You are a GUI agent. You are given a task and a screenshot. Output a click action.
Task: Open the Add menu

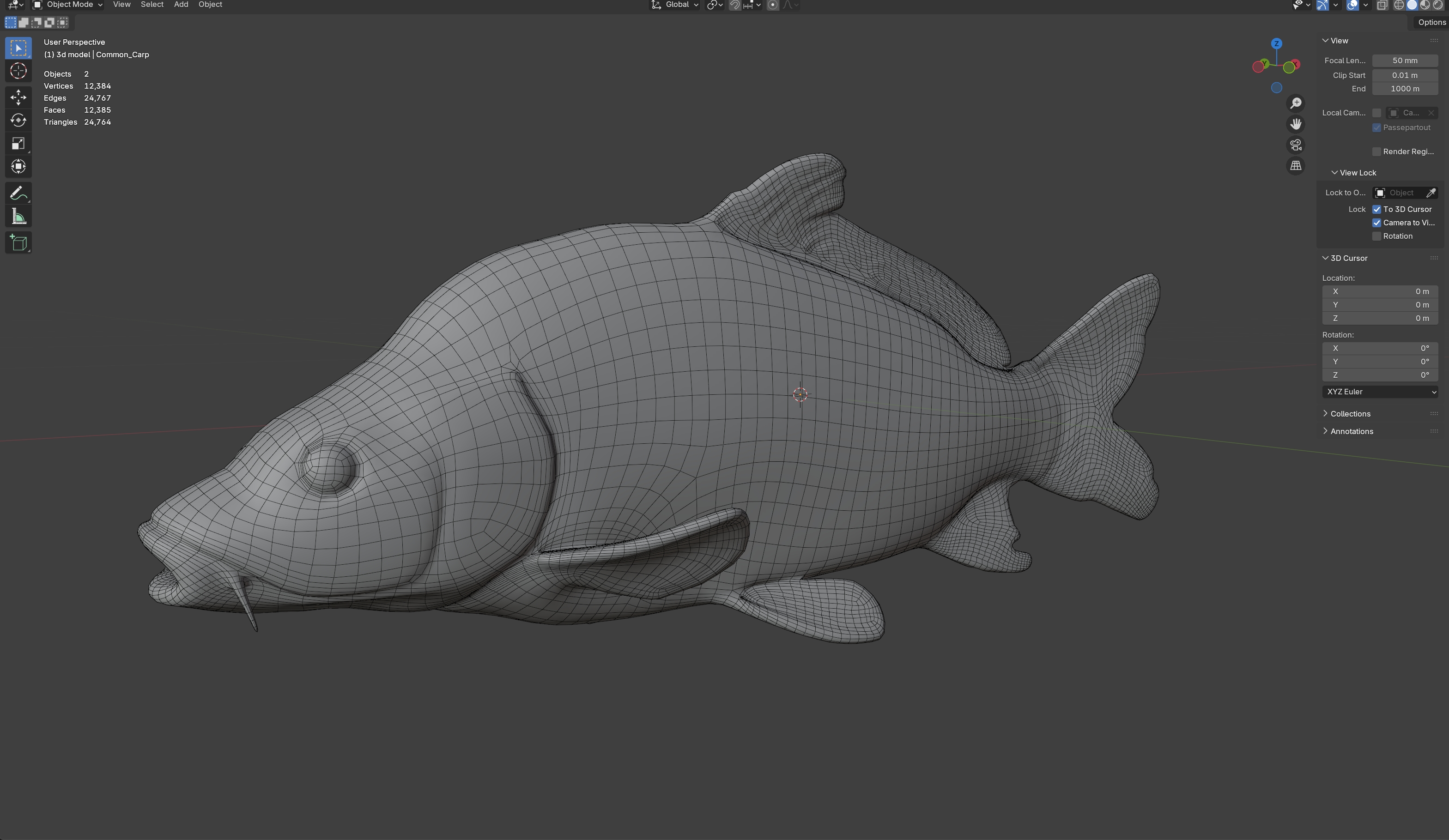click(181, 5)
